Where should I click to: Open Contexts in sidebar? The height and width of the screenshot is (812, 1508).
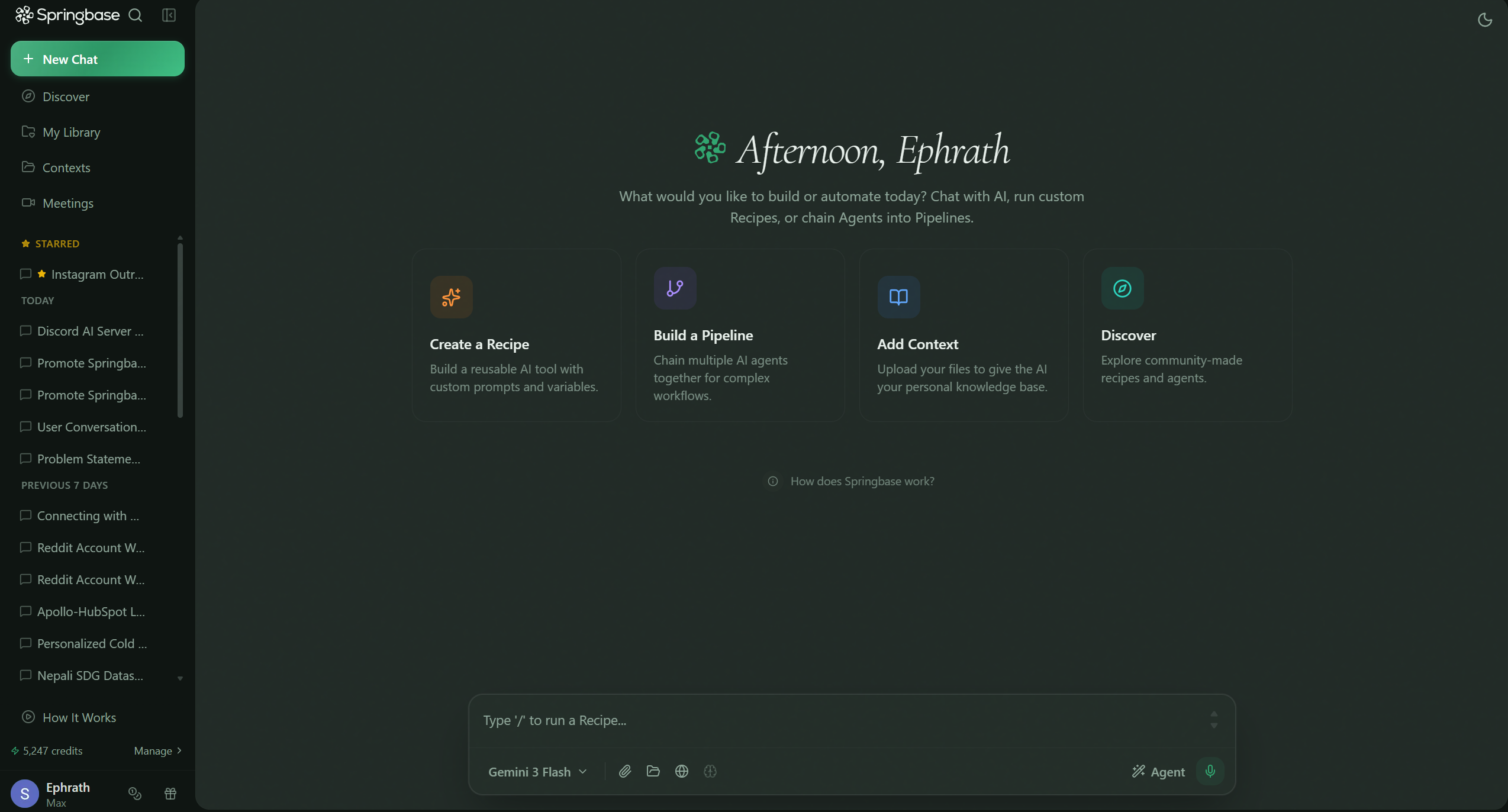[98, 167]
